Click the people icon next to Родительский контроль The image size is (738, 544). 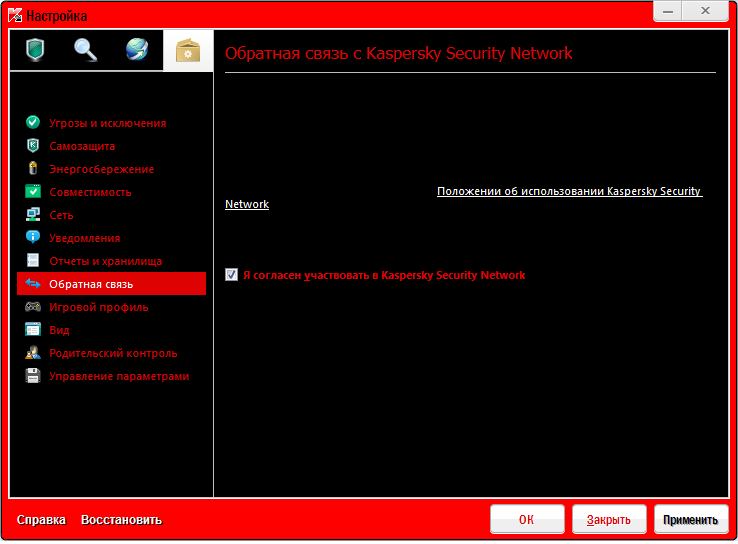click(33, 352)
